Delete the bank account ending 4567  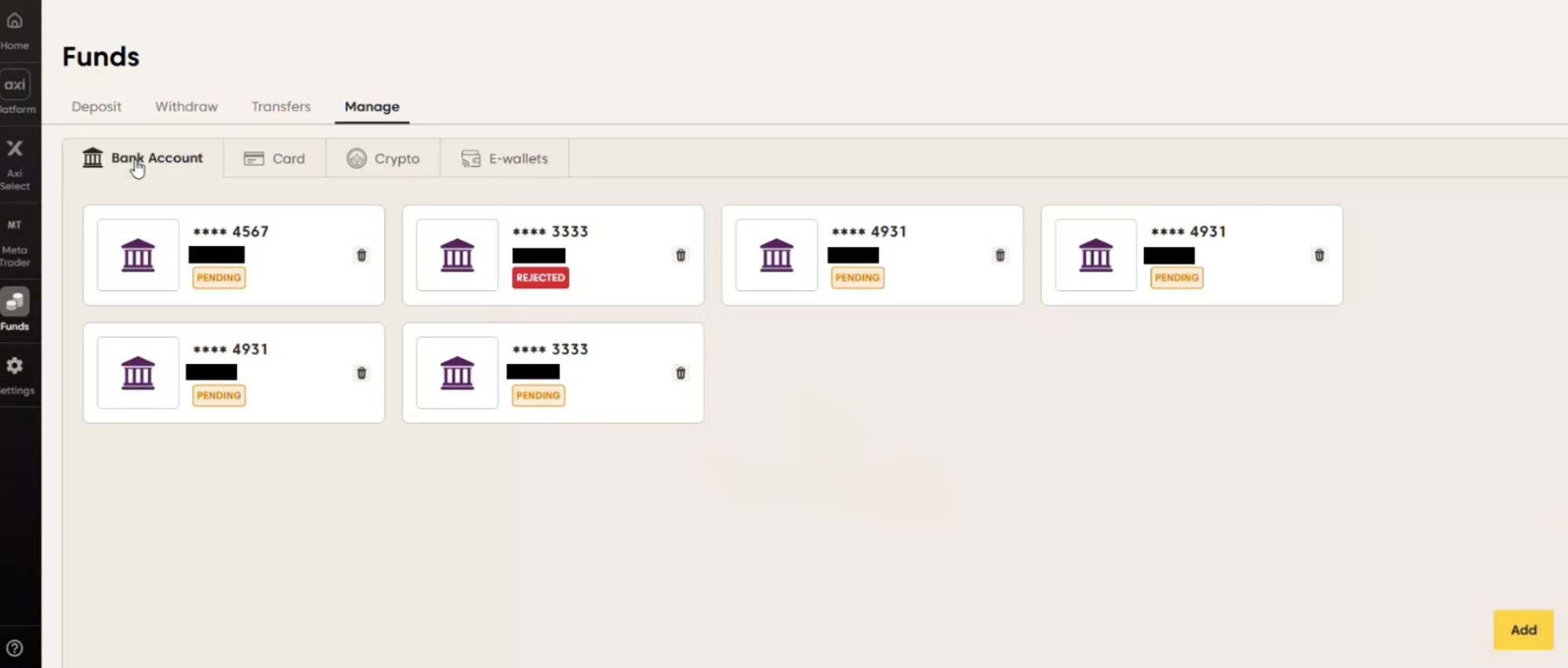[x=361, y=256]
